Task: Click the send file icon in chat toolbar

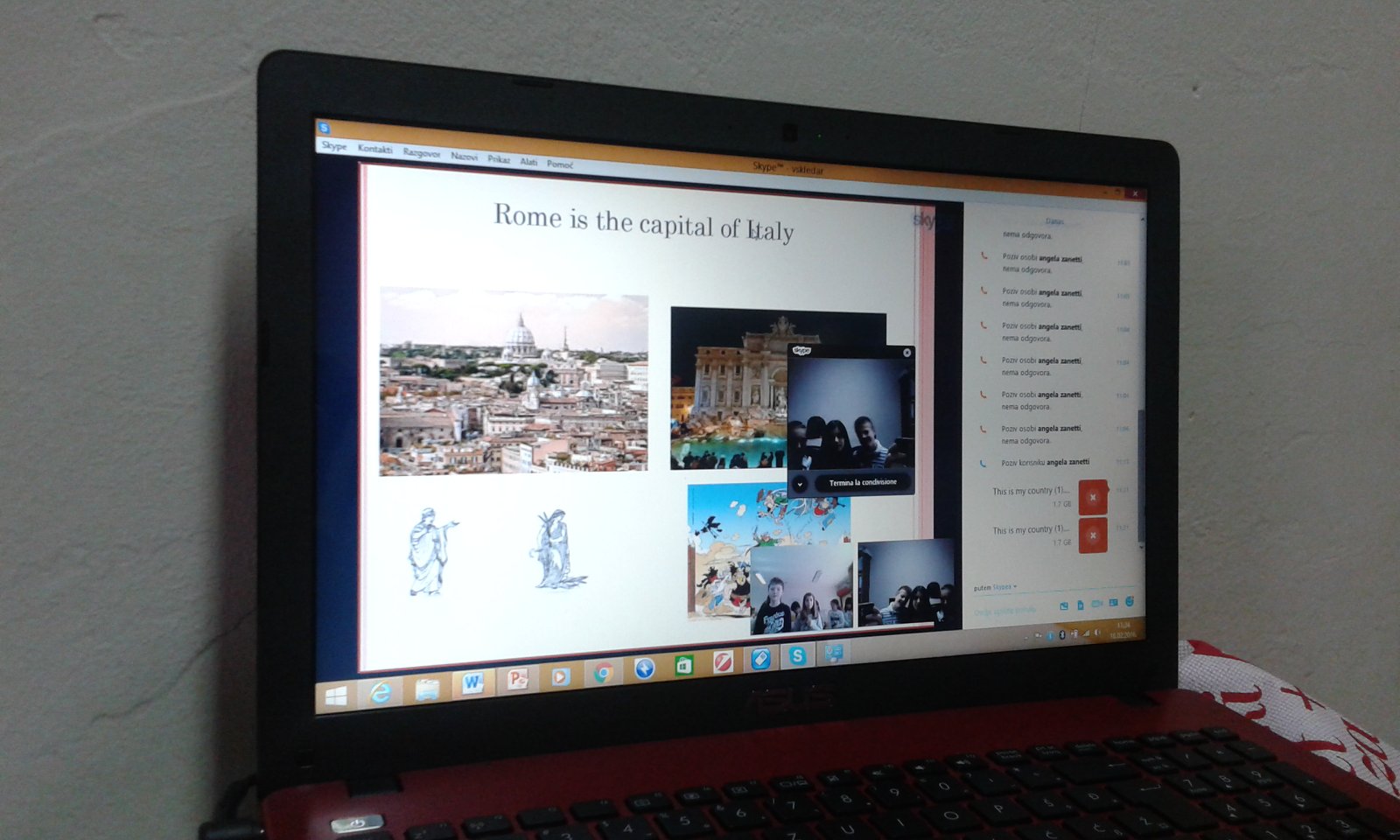Action: [x=1081, y=605]
